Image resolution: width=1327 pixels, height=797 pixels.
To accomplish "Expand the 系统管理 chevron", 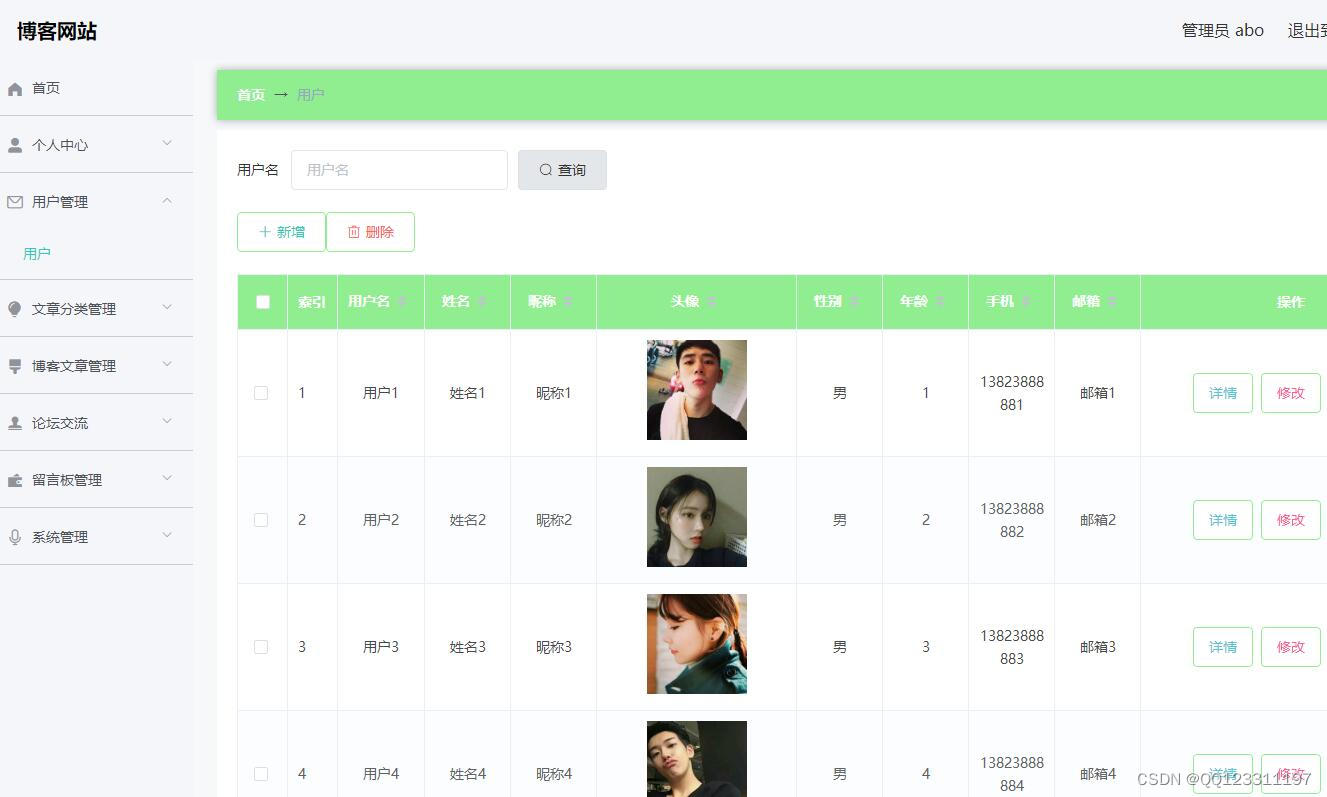I will (167, 535).
